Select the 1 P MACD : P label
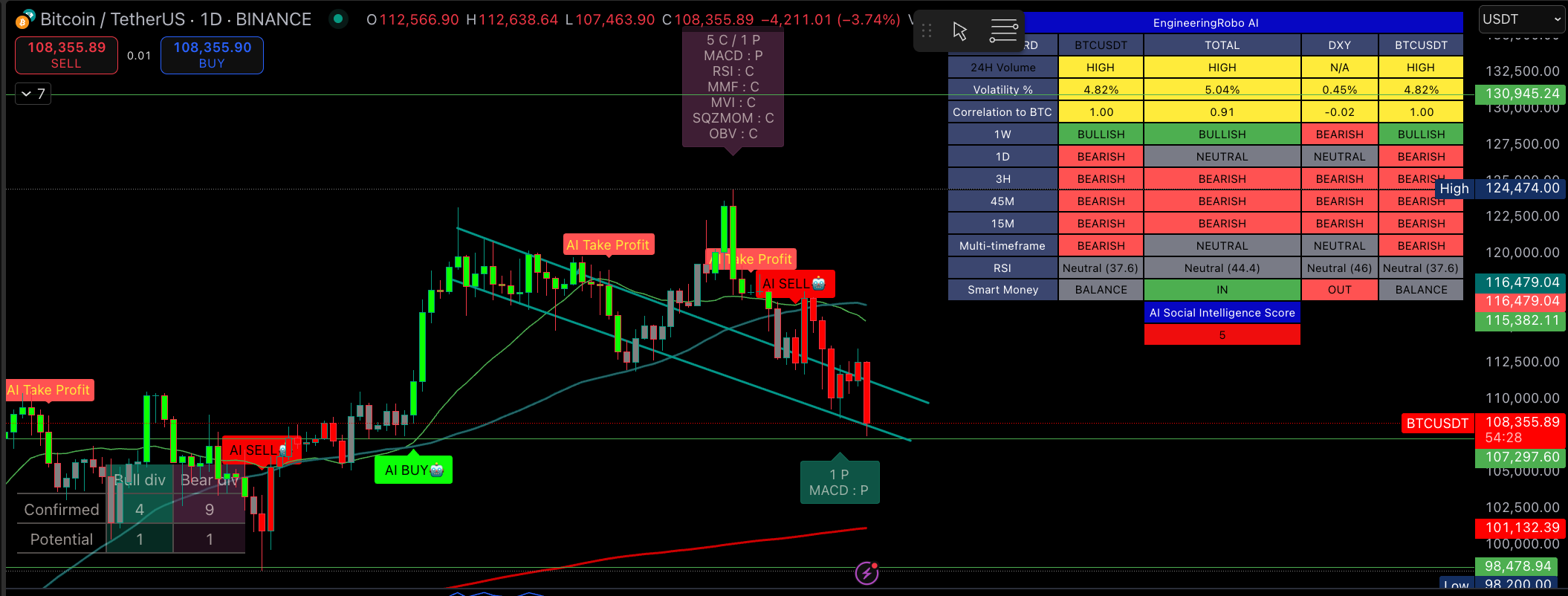Viewport: 1568px width, 596px height. [x=840, y=482]
